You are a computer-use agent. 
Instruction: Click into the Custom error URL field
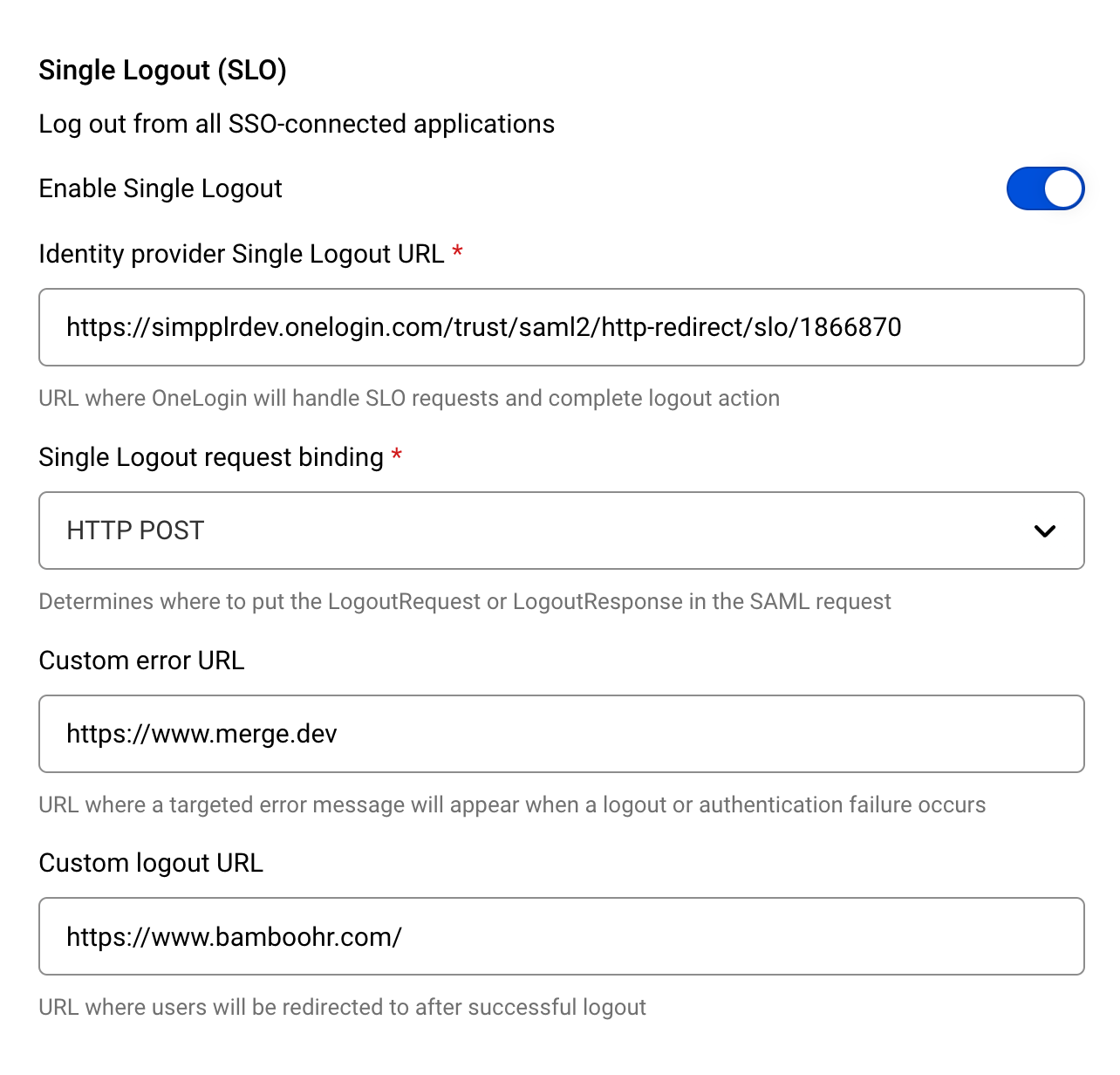(560, 734)
